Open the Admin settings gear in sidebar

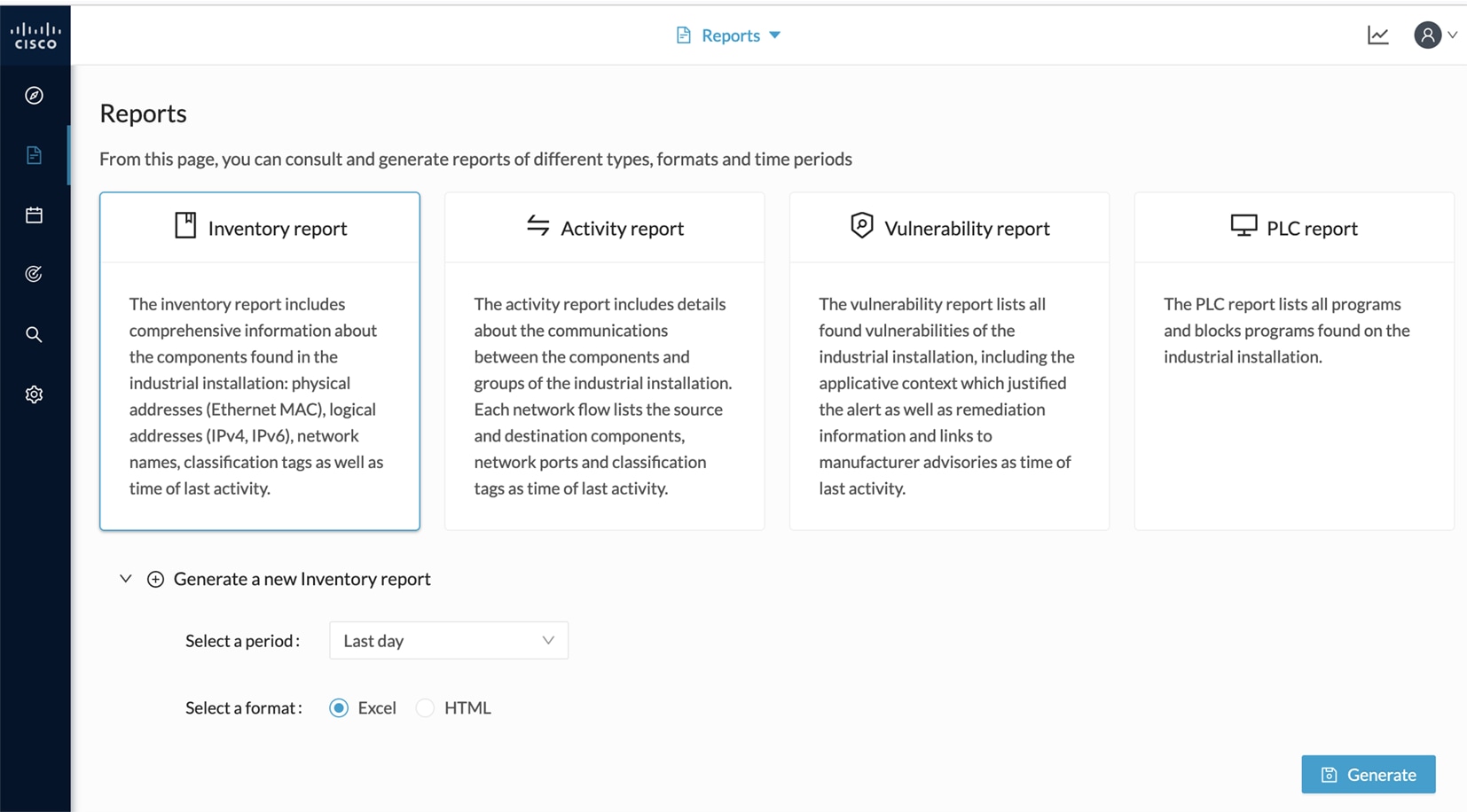[34, 394]
